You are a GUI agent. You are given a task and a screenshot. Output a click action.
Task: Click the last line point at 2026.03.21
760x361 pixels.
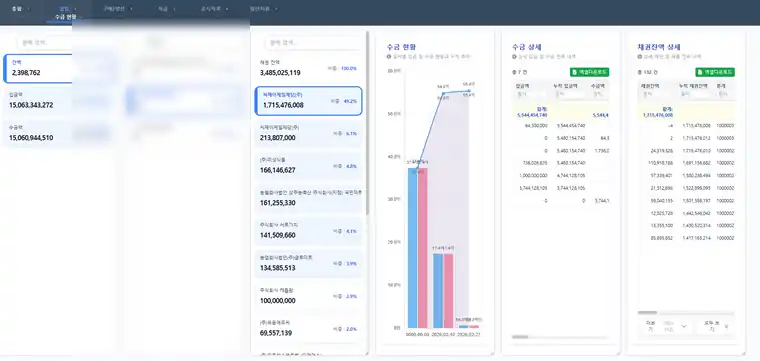(469, 91)
